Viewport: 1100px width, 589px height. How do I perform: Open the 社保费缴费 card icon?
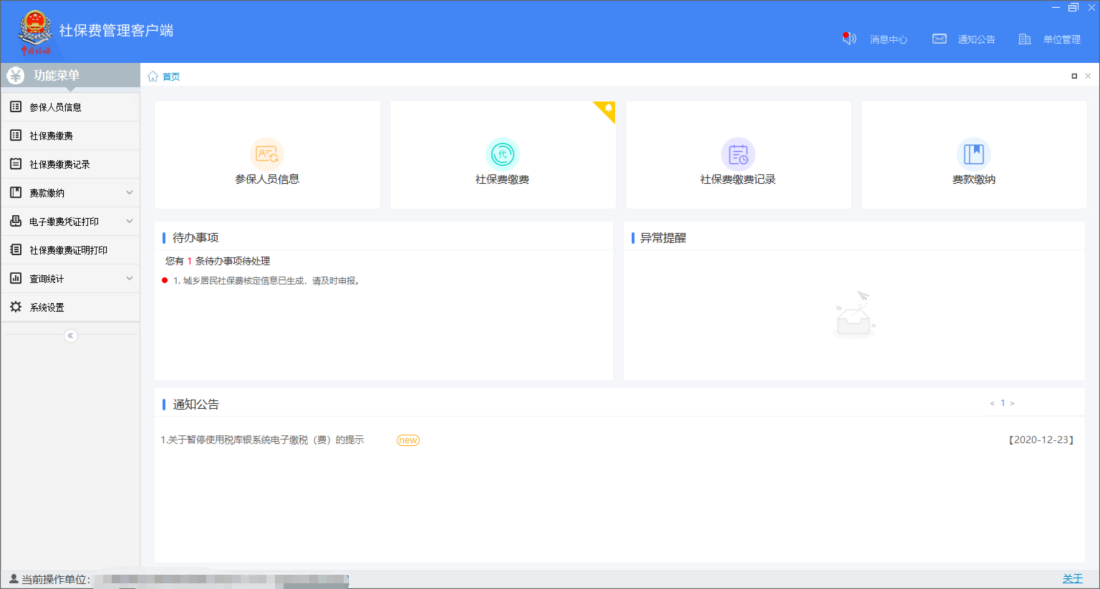click(502, 154)
